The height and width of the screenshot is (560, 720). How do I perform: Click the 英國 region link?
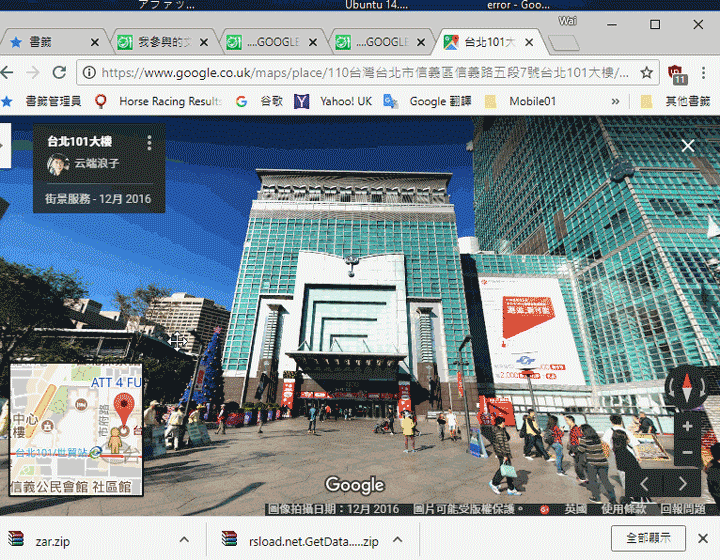(576, 509)
